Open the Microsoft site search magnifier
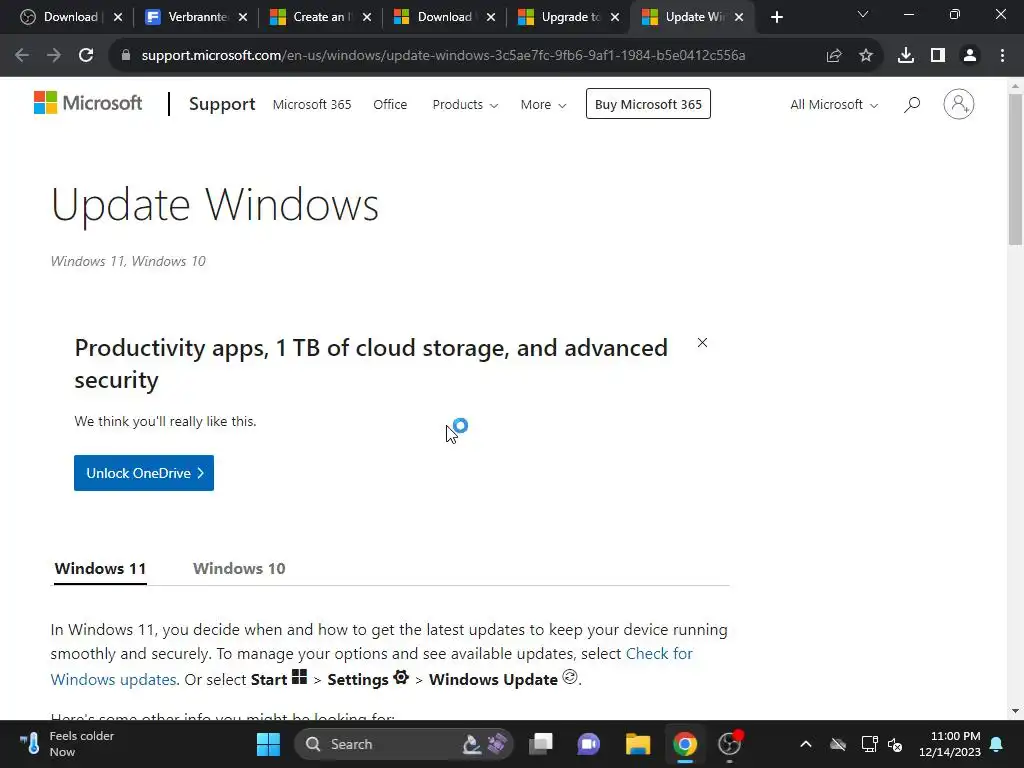Viewport: 1024px width, 768px height. click(912, 104)
